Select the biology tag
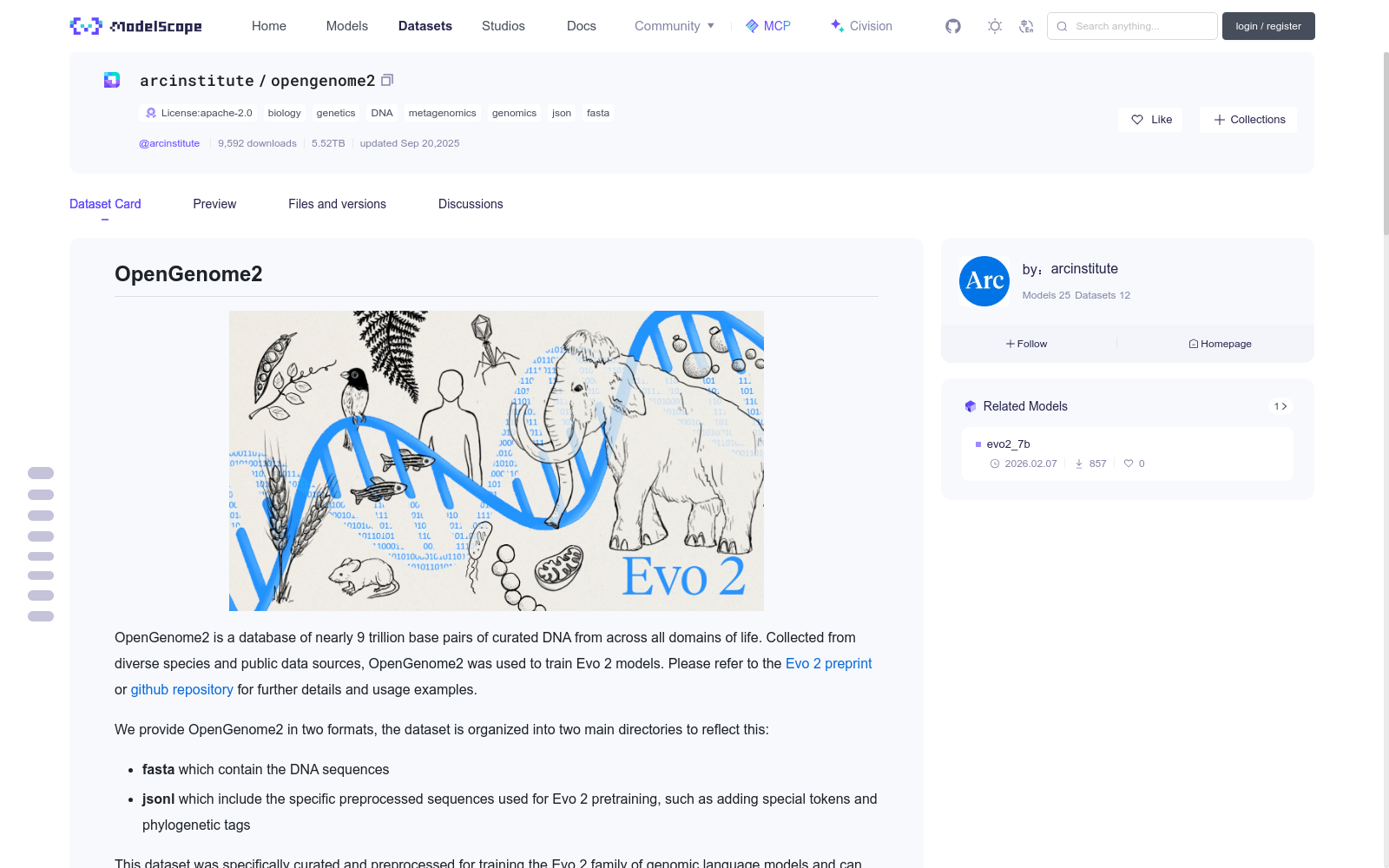The image size is (1389, 868). pos(284,113)
